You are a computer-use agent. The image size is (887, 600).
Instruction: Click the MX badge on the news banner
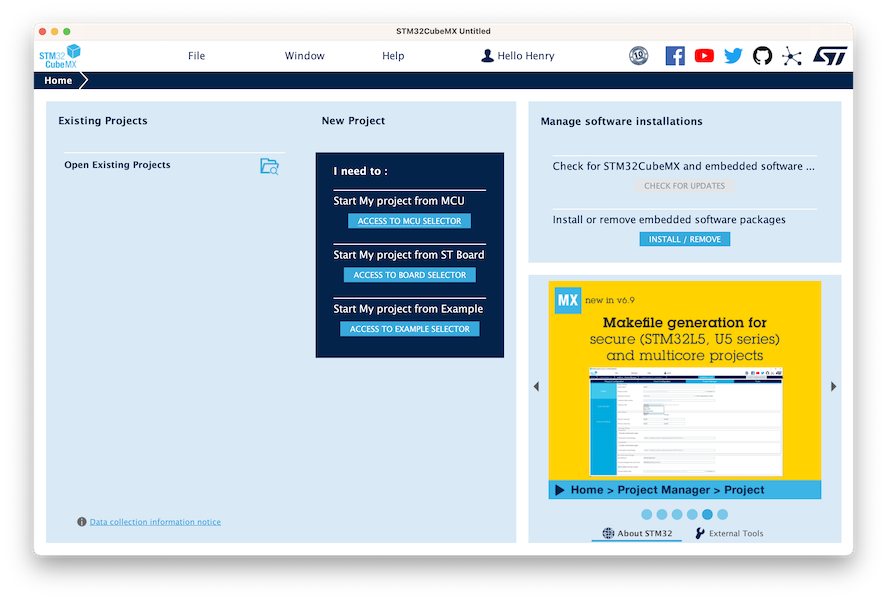tap(567, 300)
